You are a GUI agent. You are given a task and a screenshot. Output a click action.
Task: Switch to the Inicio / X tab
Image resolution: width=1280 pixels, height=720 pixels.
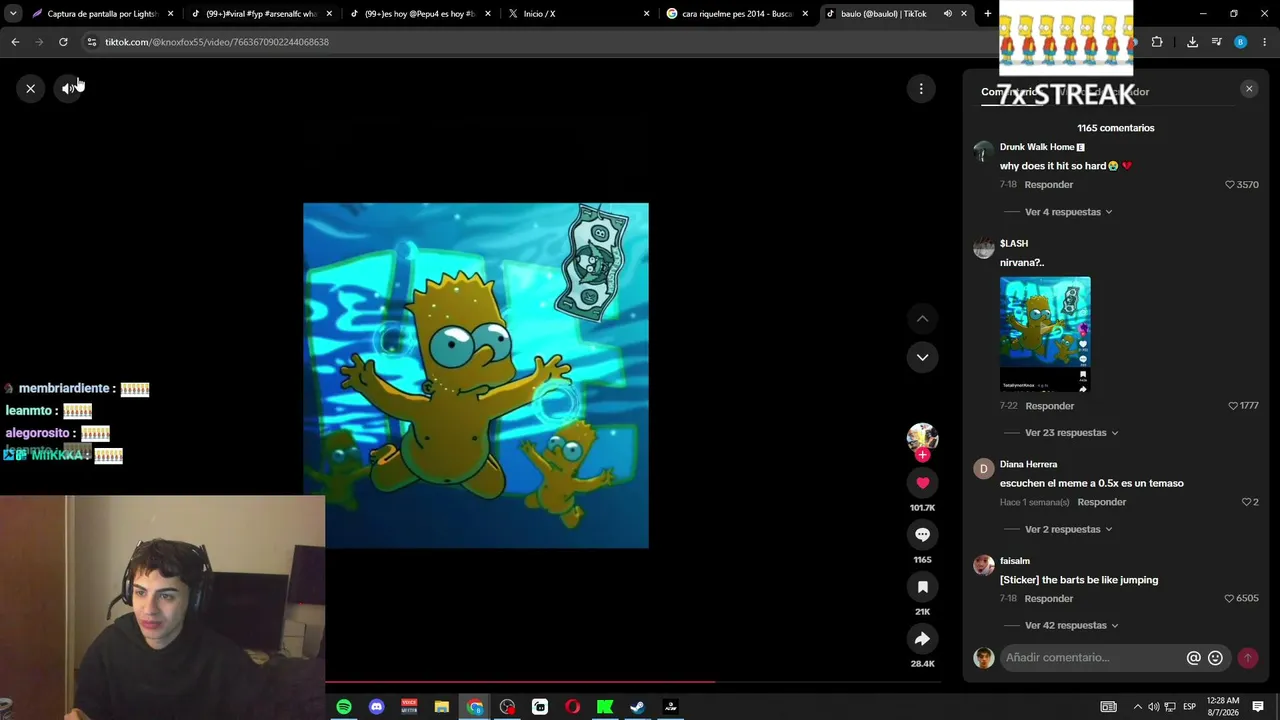pyautogui.click(x=578, y=14)
